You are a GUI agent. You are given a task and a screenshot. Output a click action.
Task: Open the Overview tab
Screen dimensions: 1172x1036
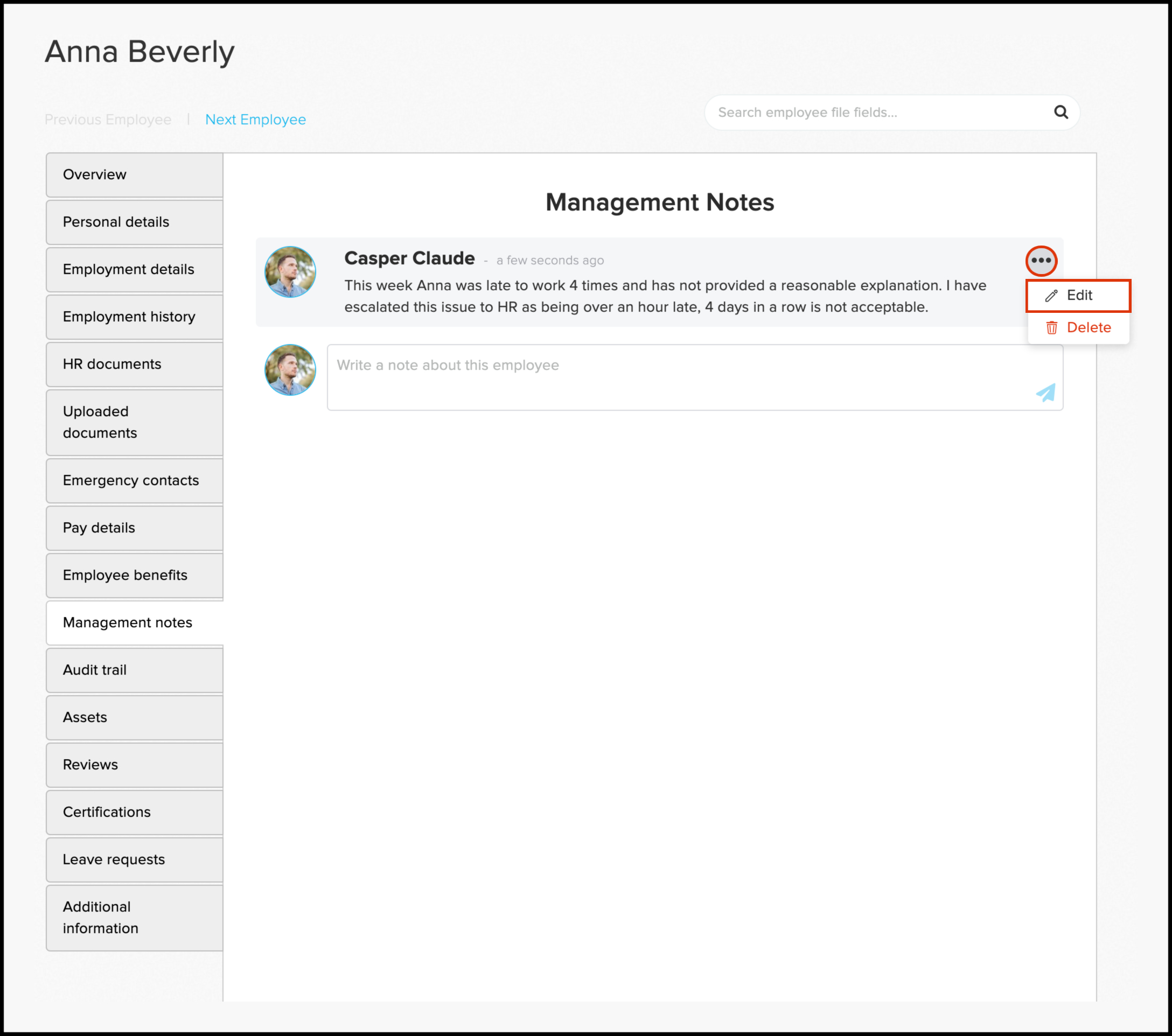[135, 175]
